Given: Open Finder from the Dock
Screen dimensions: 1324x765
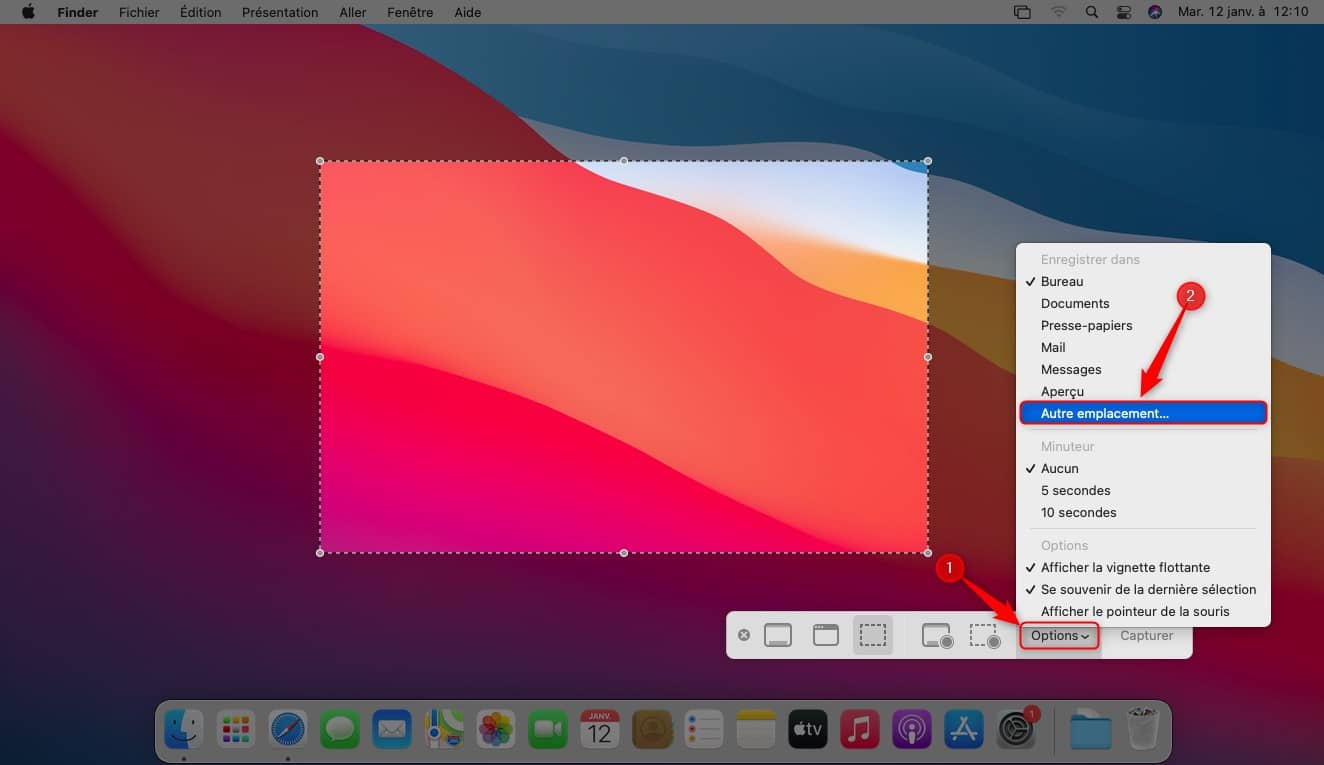Looking at the screenshot, I should (x=185, y=731).
